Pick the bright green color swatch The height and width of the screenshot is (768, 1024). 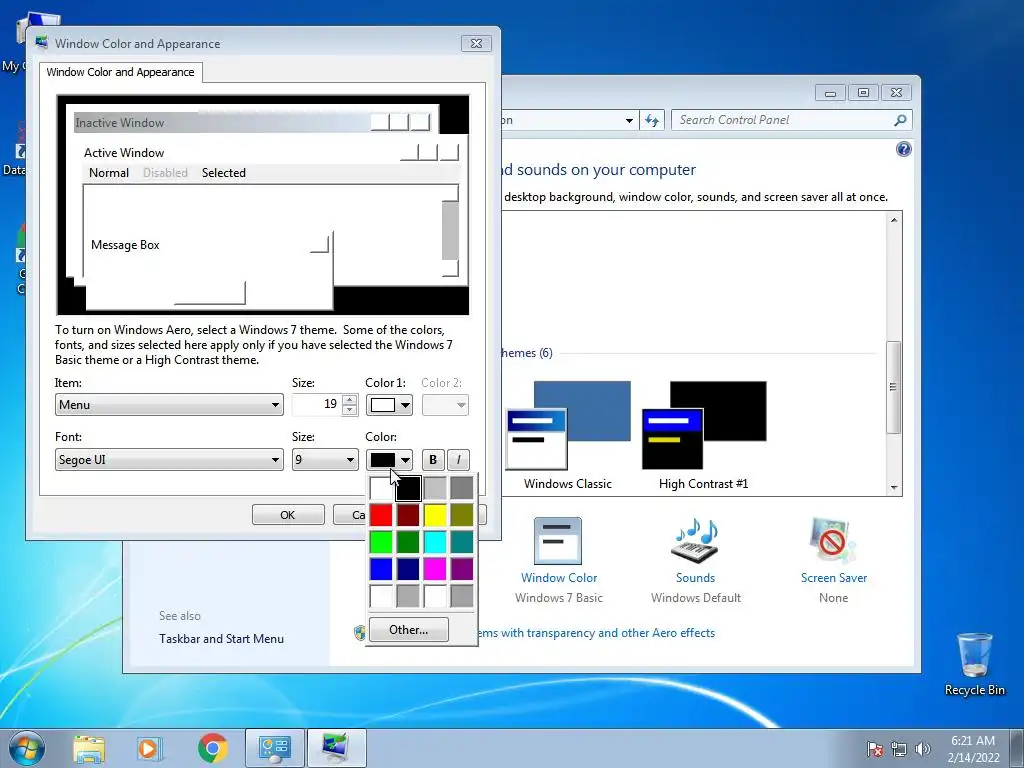click(x=381, y=541)
